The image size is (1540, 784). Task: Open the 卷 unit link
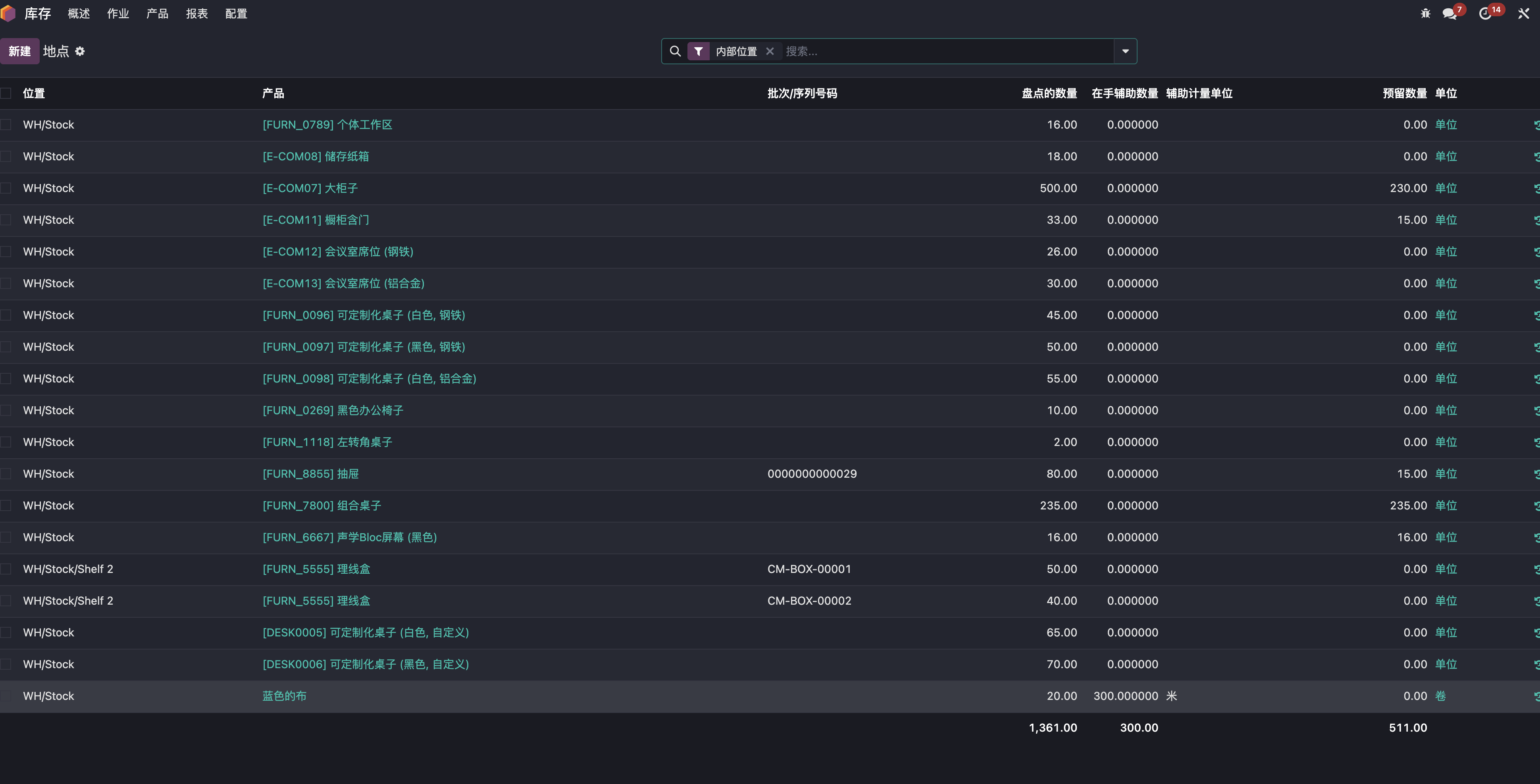click(x=1441, y=696)
